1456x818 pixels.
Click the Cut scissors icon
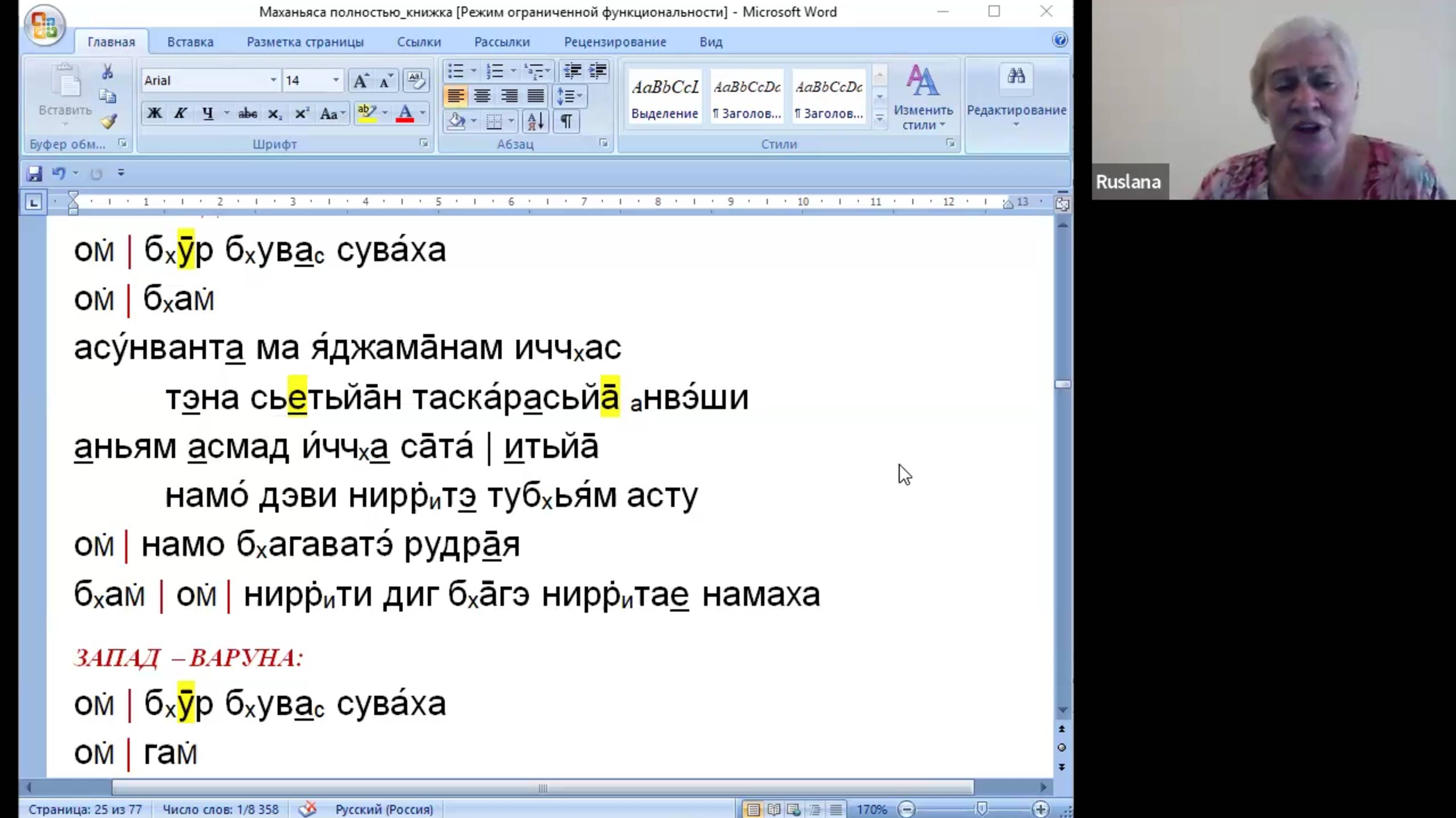(x=107, y=72)
